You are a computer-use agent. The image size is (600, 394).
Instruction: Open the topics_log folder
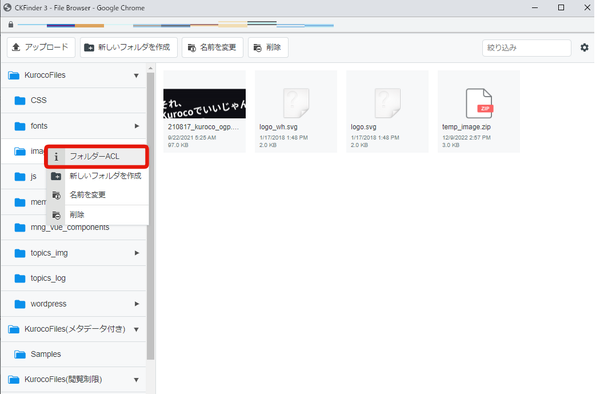[74, 278]
